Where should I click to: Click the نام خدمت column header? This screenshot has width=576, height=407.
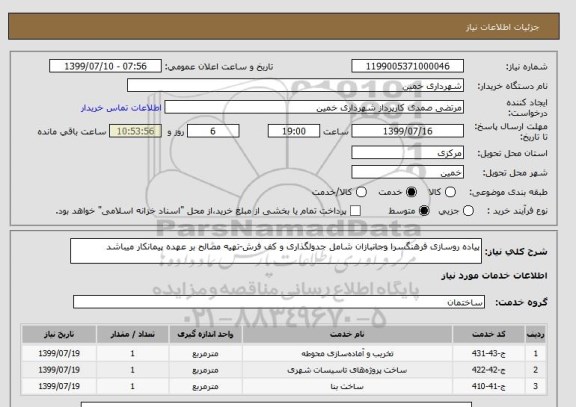coord(347,334)
